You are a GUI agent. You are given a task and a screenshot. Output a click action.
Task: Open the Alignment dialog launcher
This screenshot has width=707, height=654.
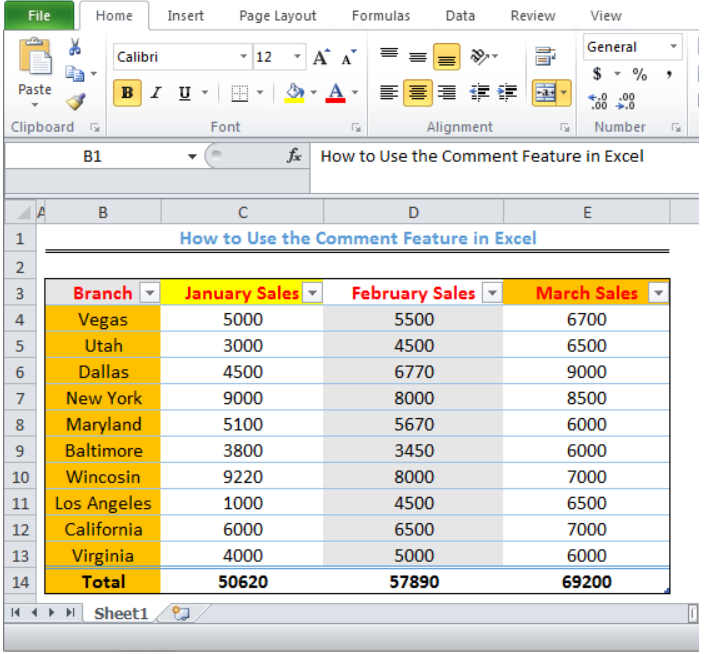click(x=565, y=128)
